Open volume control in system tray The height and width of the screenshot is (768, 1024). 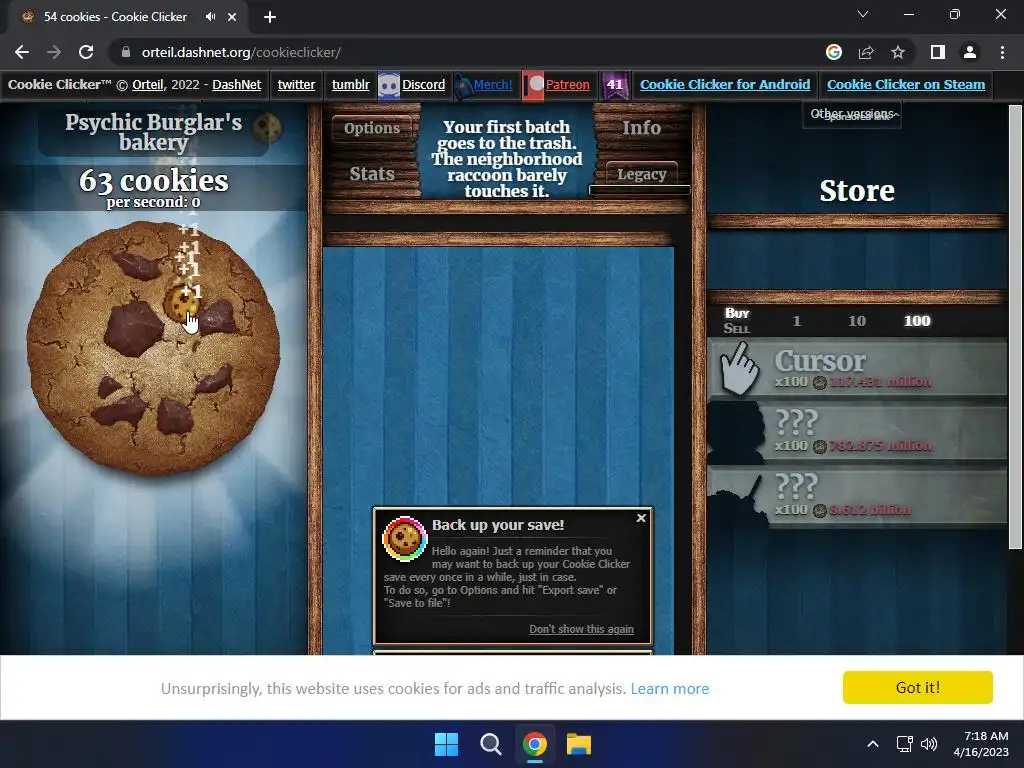929,744
